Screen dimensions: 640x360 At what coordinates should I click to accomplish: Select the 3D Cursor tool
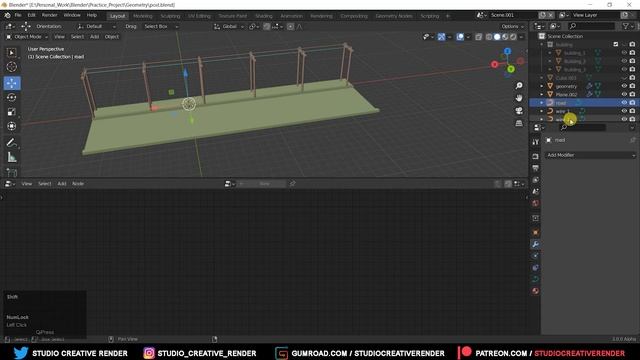[x=11, y=67]
